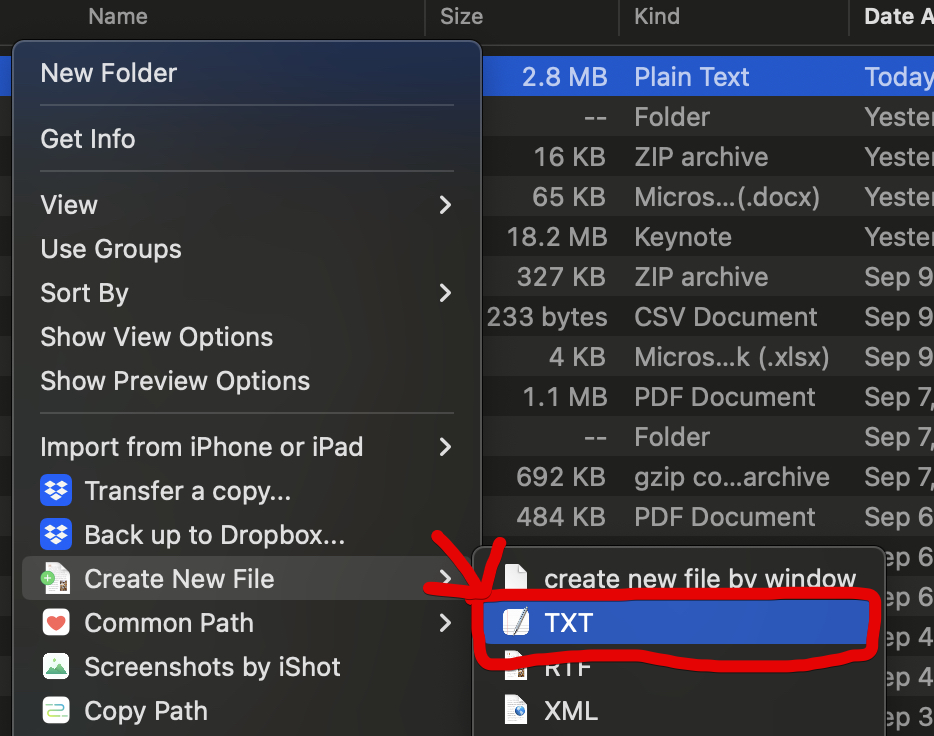Click the XML globe document icon
The width and height of the screenshot is (934, 736).
coord(516,710)
